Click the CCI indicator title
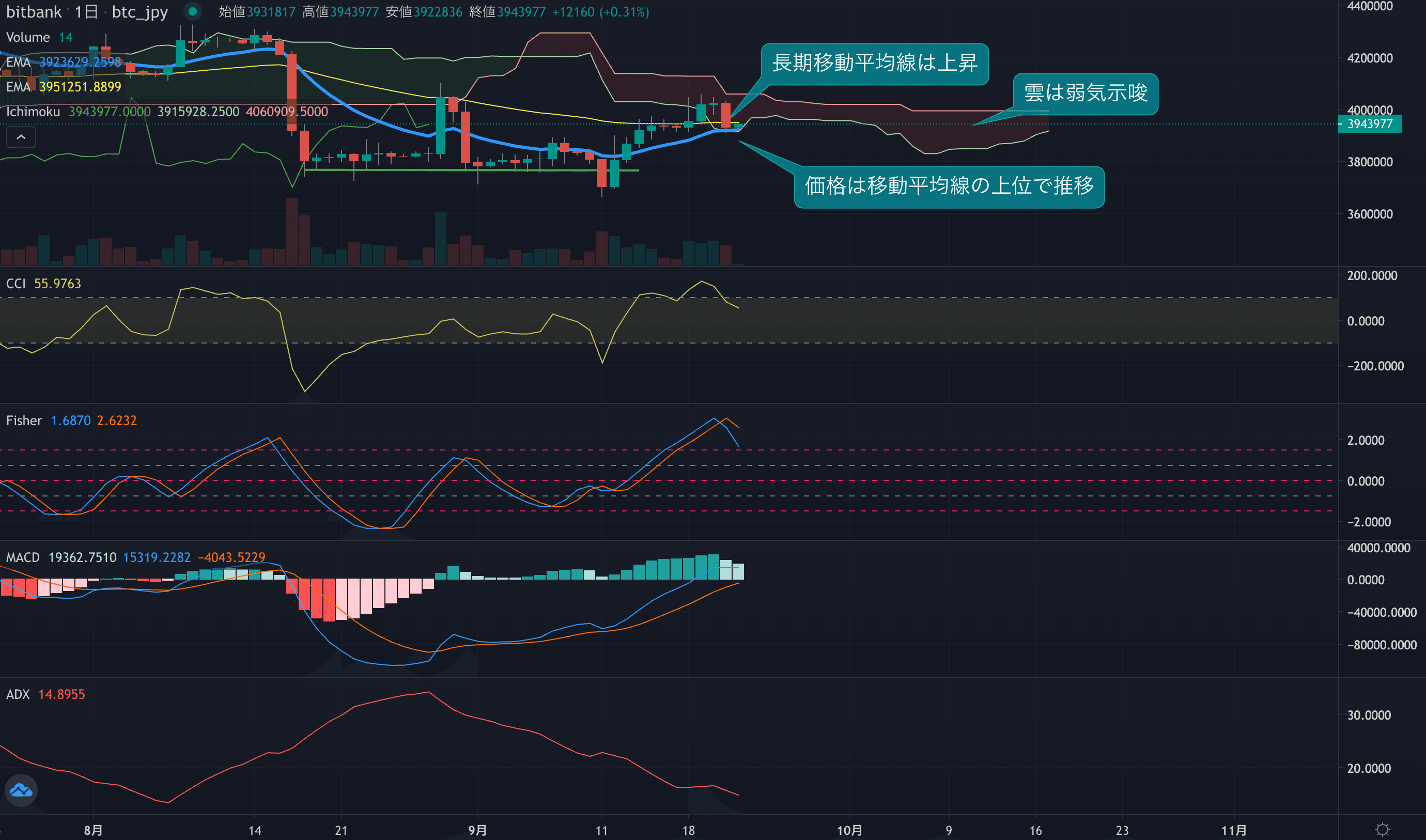Viewport: 1426px width, 840px height. click(x=16, y=284)
